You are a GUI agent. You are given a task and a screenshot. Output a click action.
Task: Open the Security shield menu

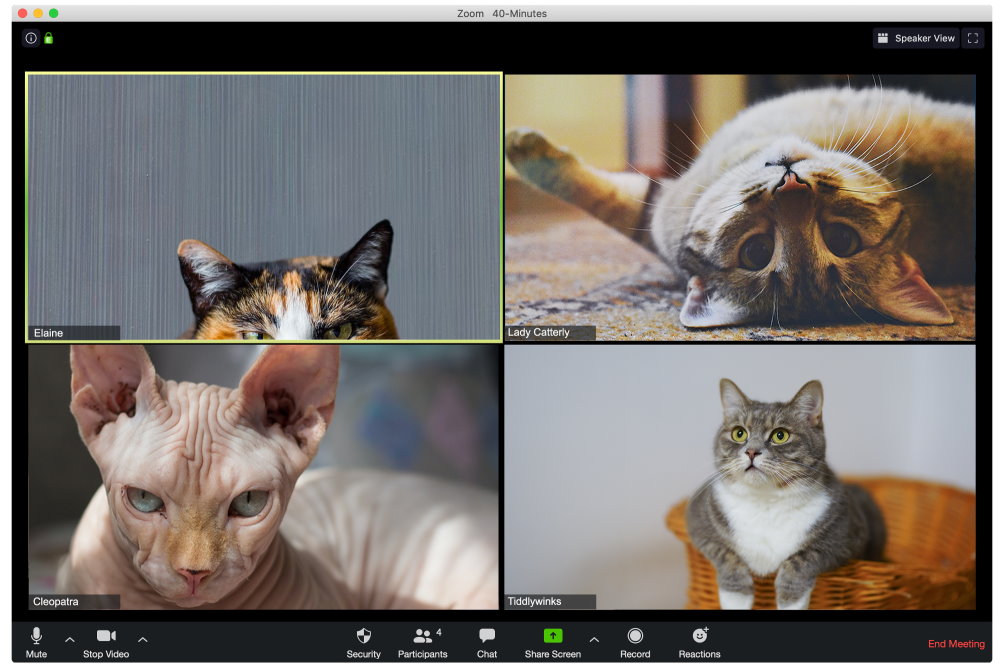pyautogui.click(x=364, y=642)
